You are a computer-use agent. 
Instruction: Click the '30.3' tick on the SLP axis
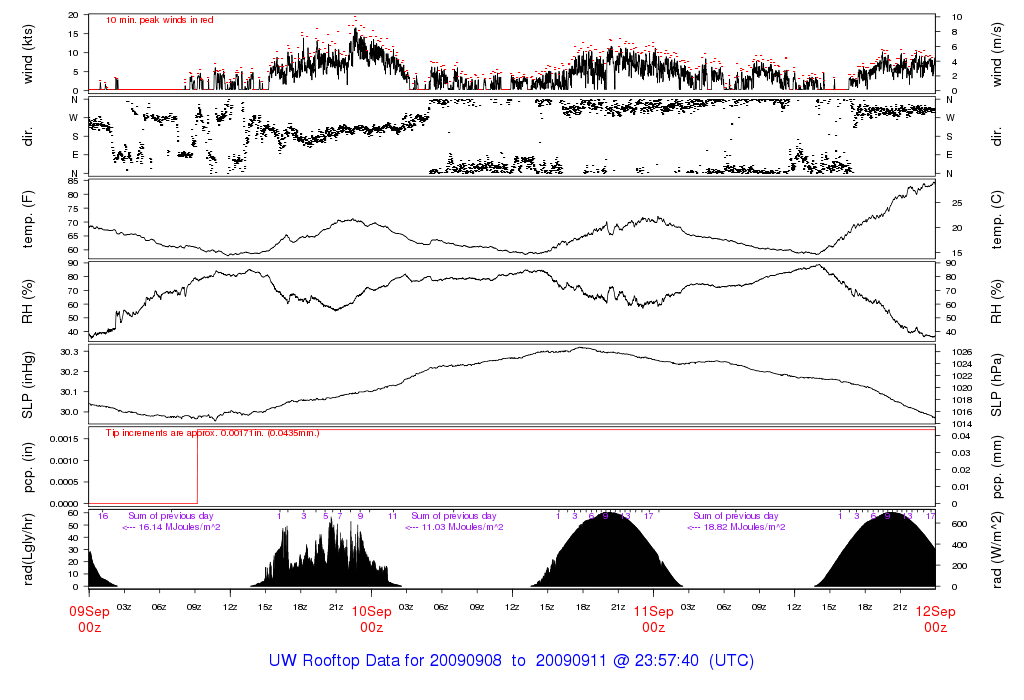(x=69, y=352)
